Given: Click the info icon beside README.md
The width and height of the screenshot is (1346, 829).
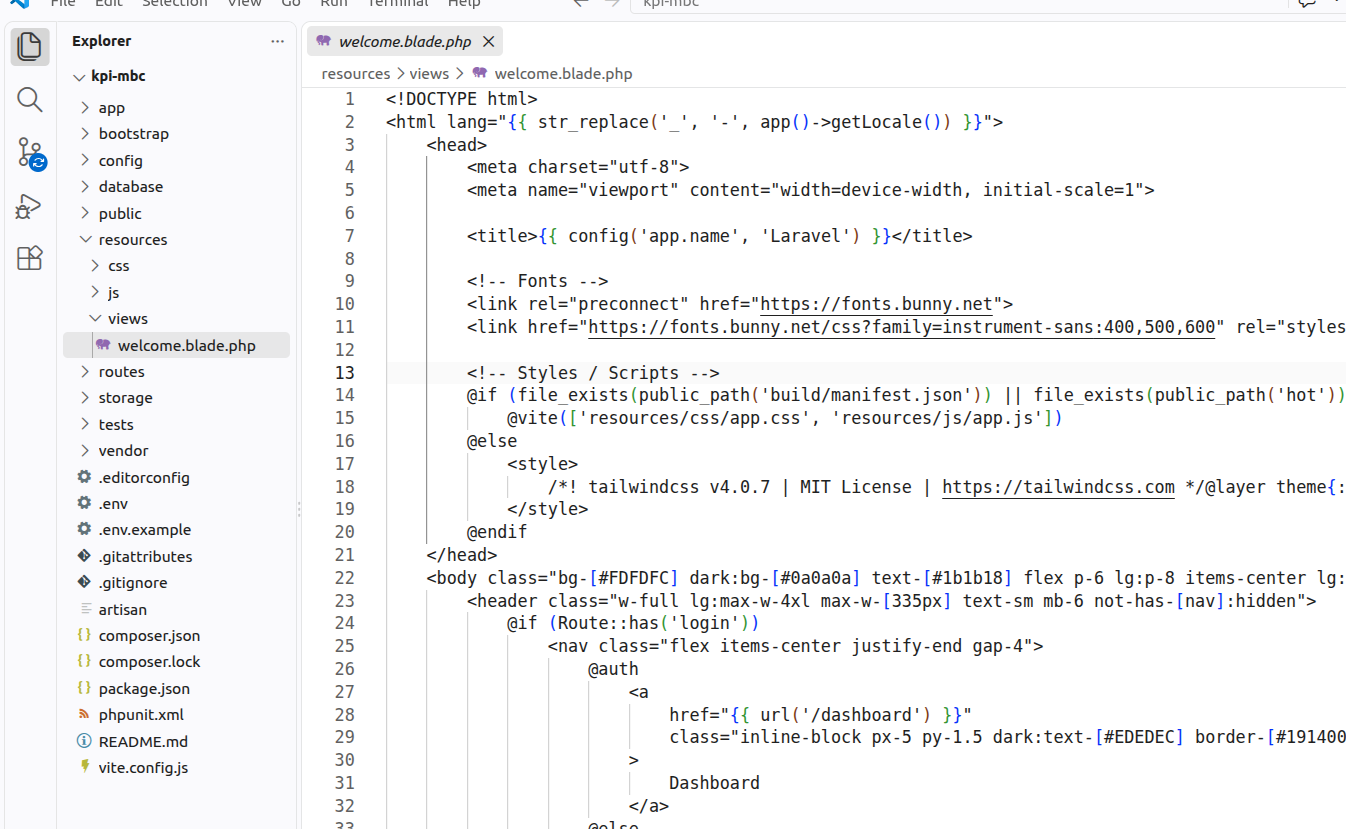Looking at the screenshot, I should 84,741.
